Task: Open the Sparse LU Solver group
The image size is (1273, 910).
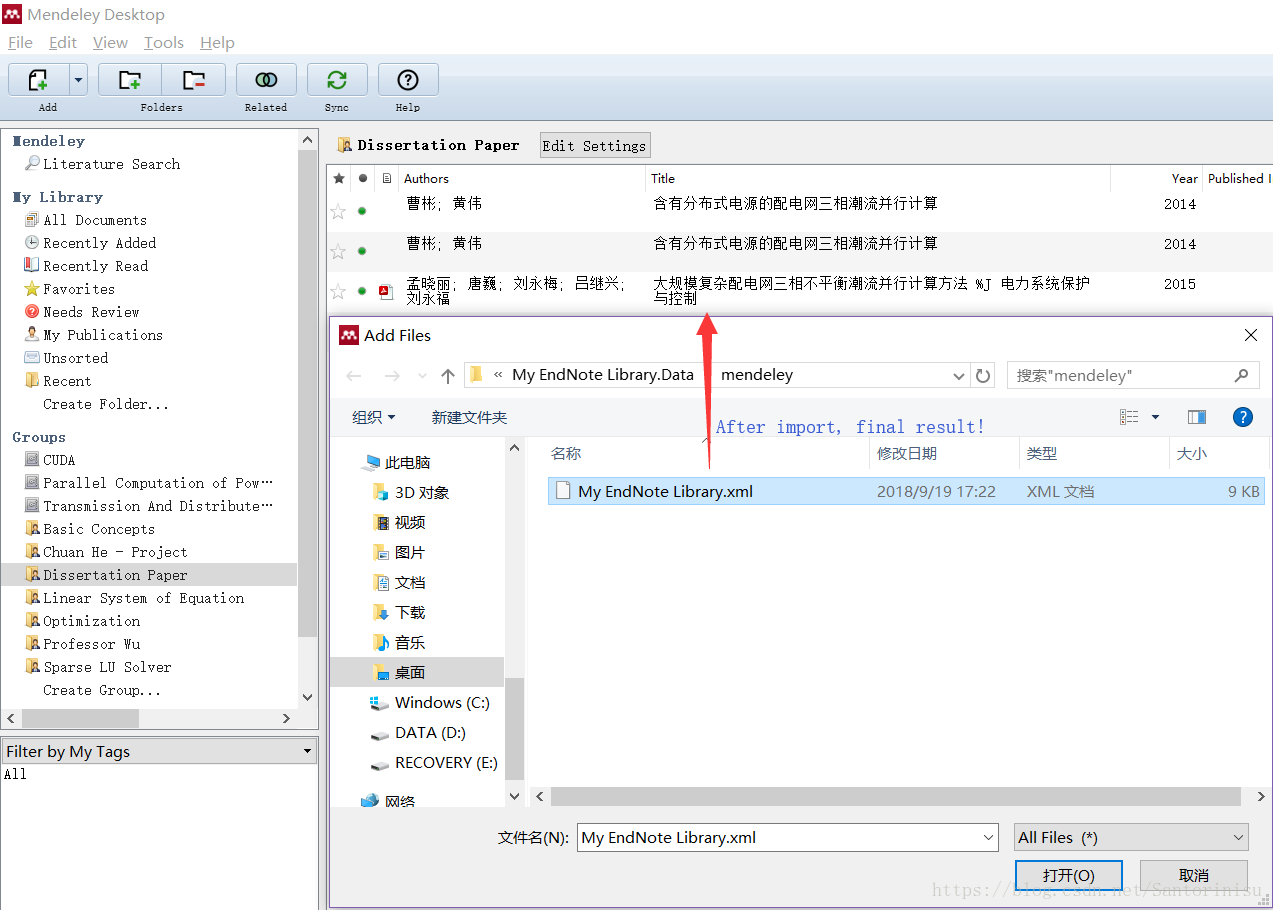Action: 107,667
